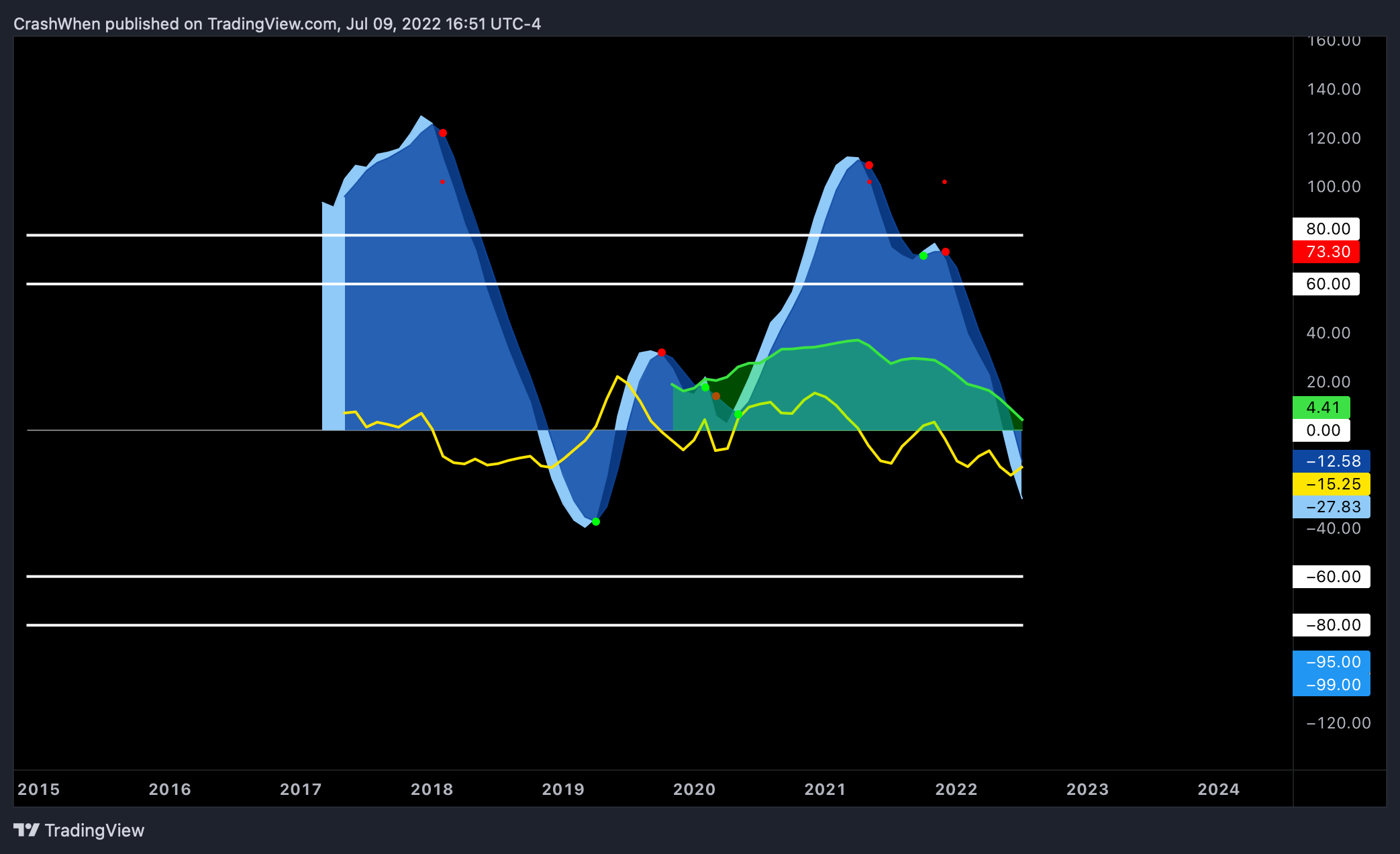Click the 140.00 price axis tick
The height and width of the screenshot is (854, 1400).
click(x=1334, y=89)
